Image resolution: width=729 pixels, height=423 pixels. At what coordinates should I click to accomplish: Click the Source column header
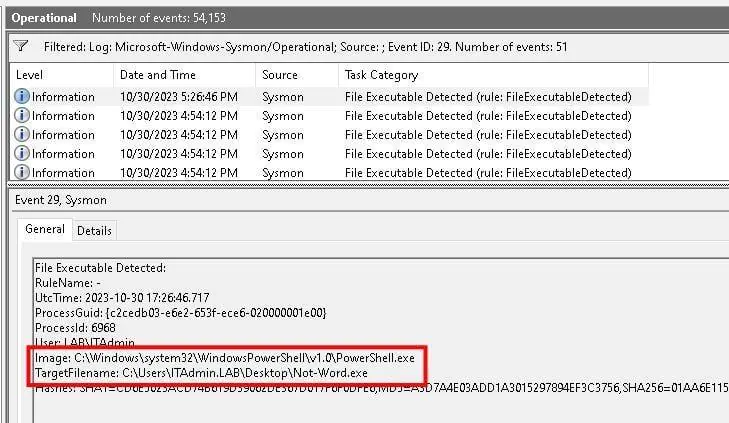coord(280,75)
